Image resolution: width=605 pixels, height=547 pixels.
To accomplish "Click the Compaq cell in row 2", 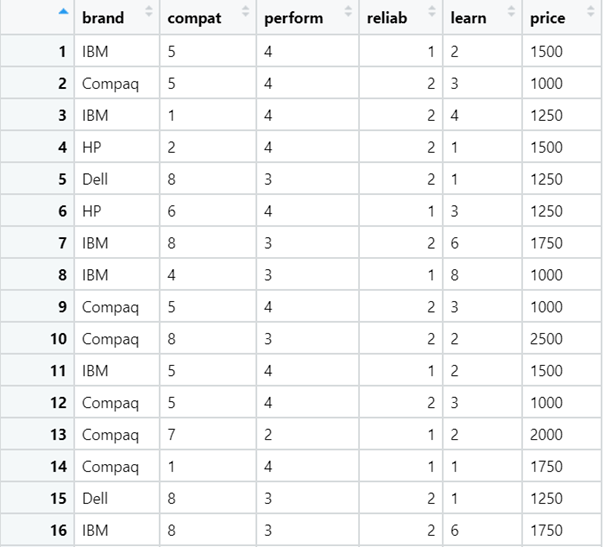I will (x=109, y=84).
